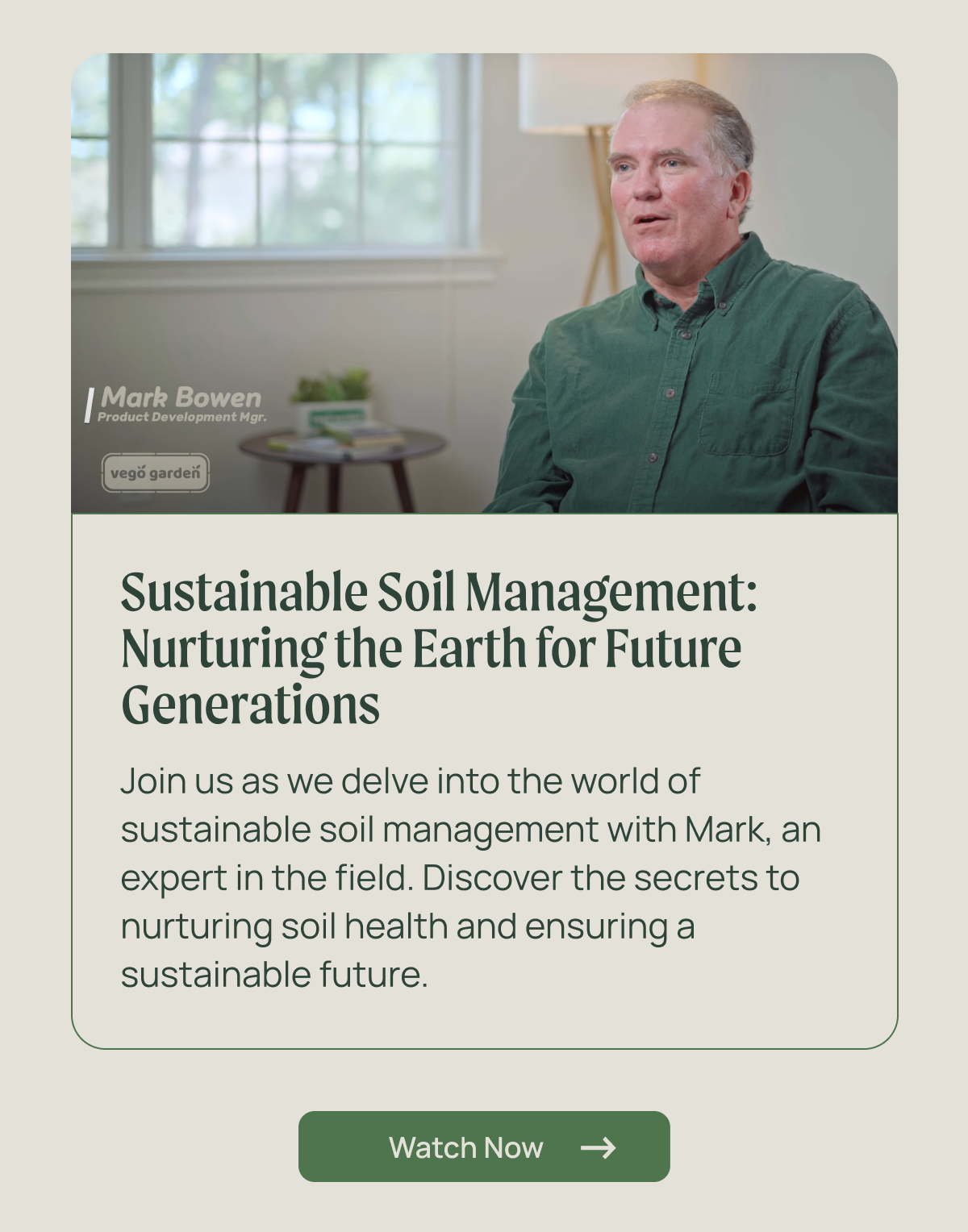Screen dimensions: 968x1232
Task: Click the white slash bar beside Mark Bowen
Action: click(90, 405)
